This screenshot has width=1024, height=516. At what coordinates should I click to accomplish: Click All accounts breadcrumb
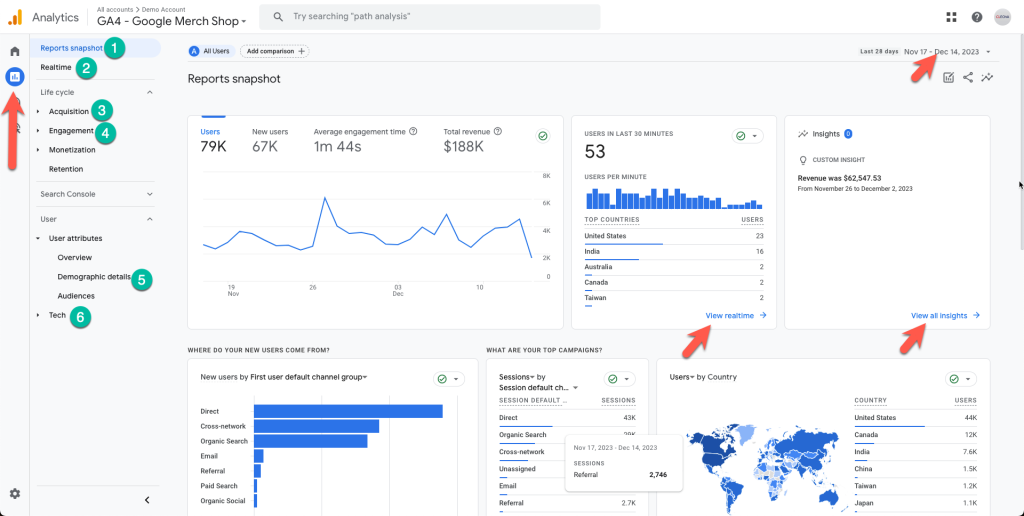[x=114, y=10]
